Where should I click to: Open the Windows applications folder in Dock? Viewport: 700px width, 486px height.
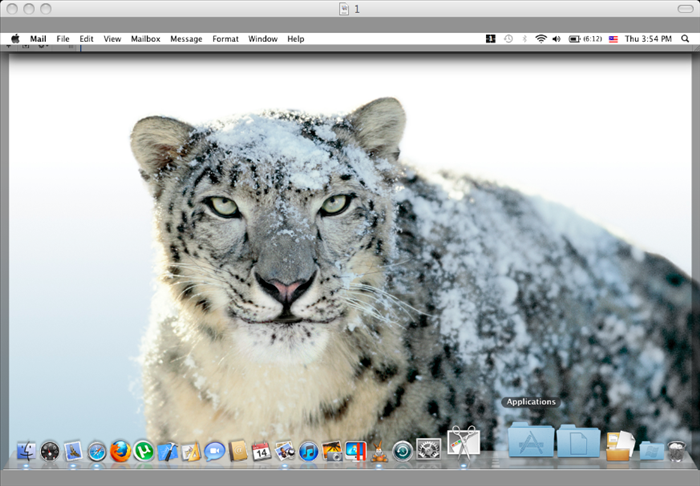coord(652,451)
